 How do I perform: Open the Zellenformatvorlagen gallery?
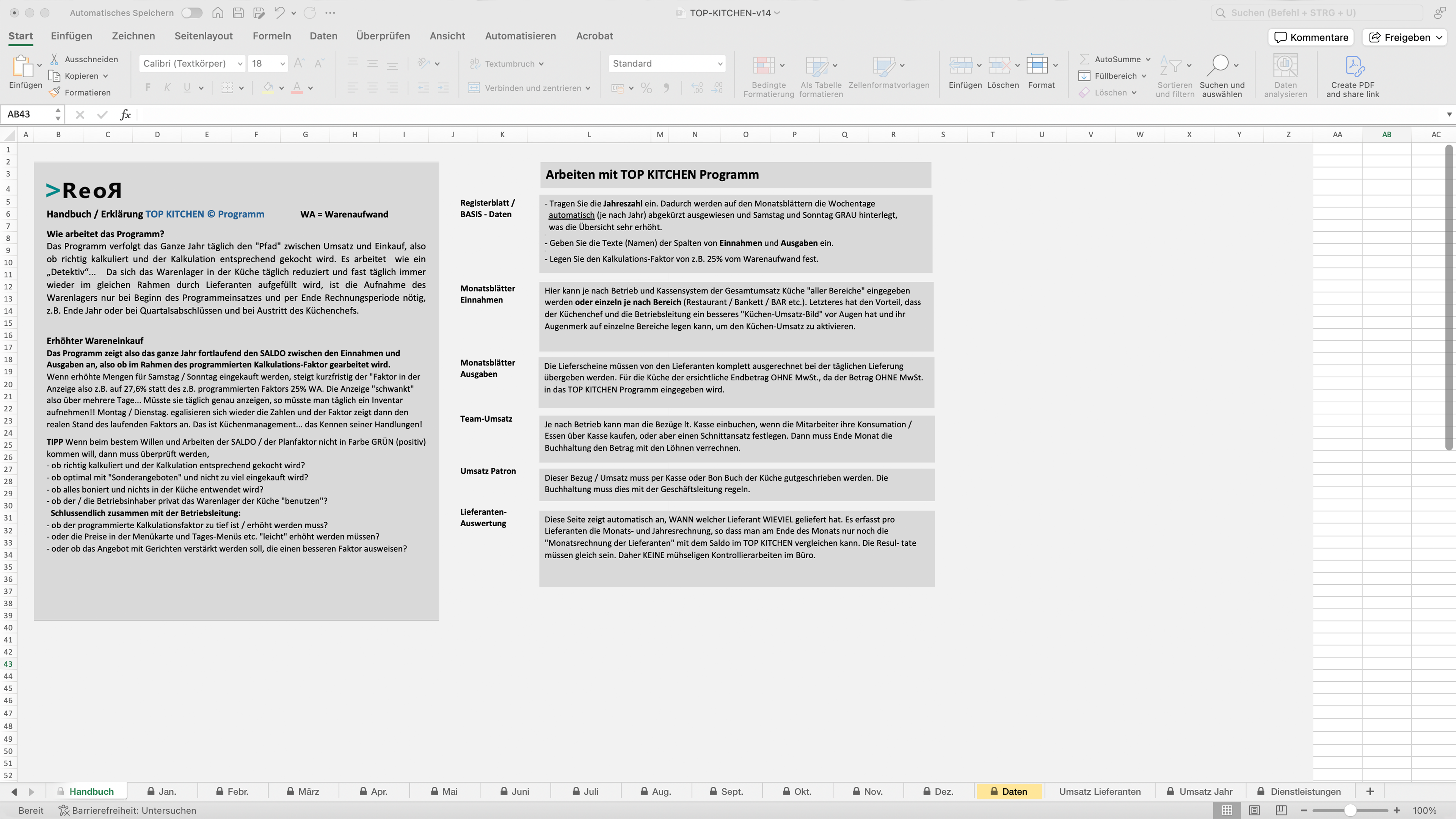click(x=888, y=72)
